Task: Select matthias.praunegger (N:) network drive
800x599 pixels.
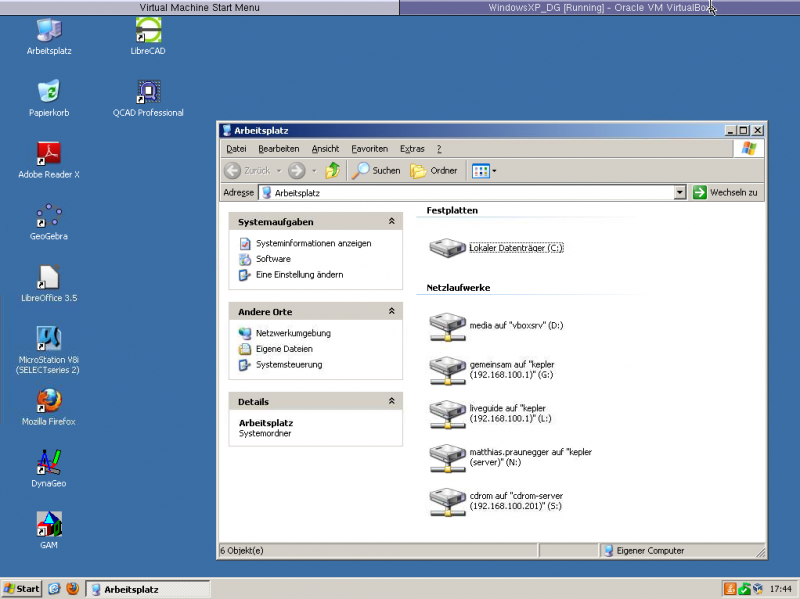Action: tap(511, 458)
